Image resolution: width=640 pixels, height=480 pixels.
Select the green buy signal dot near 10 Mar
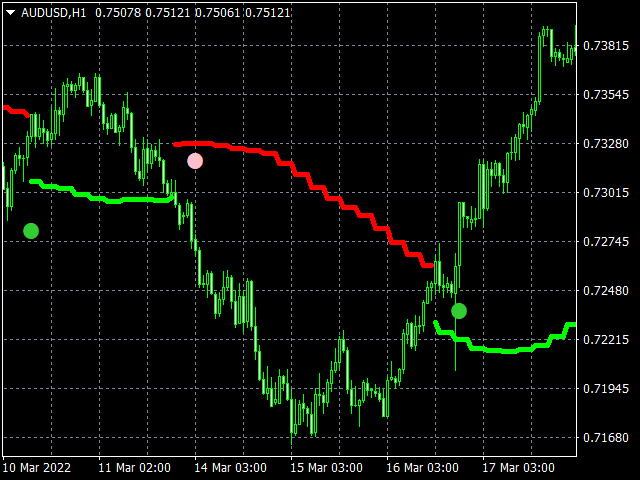tap(31, 231)
